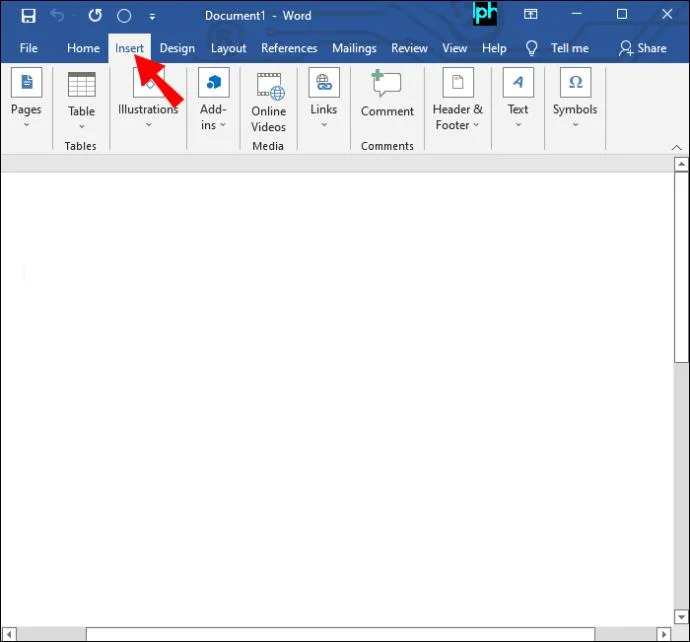The image size is (690, 642).
Task: Click the Comment bubble icon
Action: (x=386, y=83)
